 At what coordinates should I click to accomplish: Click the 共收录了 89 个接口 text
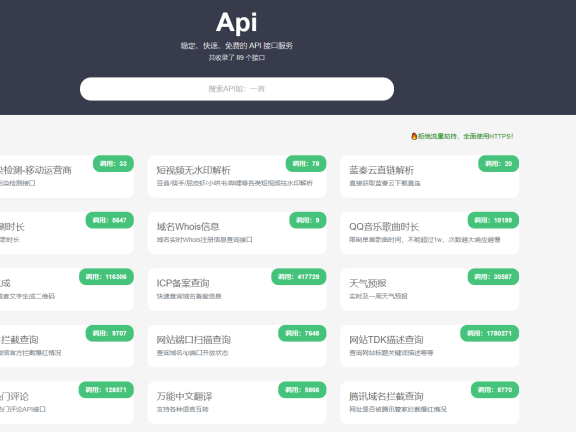237,58
